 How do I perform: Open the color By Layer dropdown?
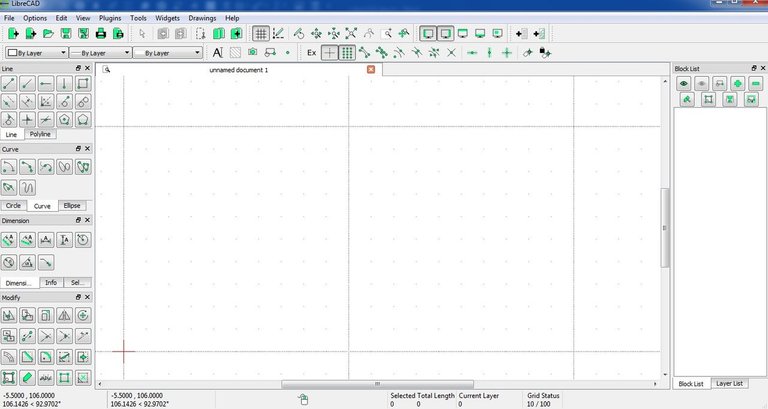pos(36,52)
